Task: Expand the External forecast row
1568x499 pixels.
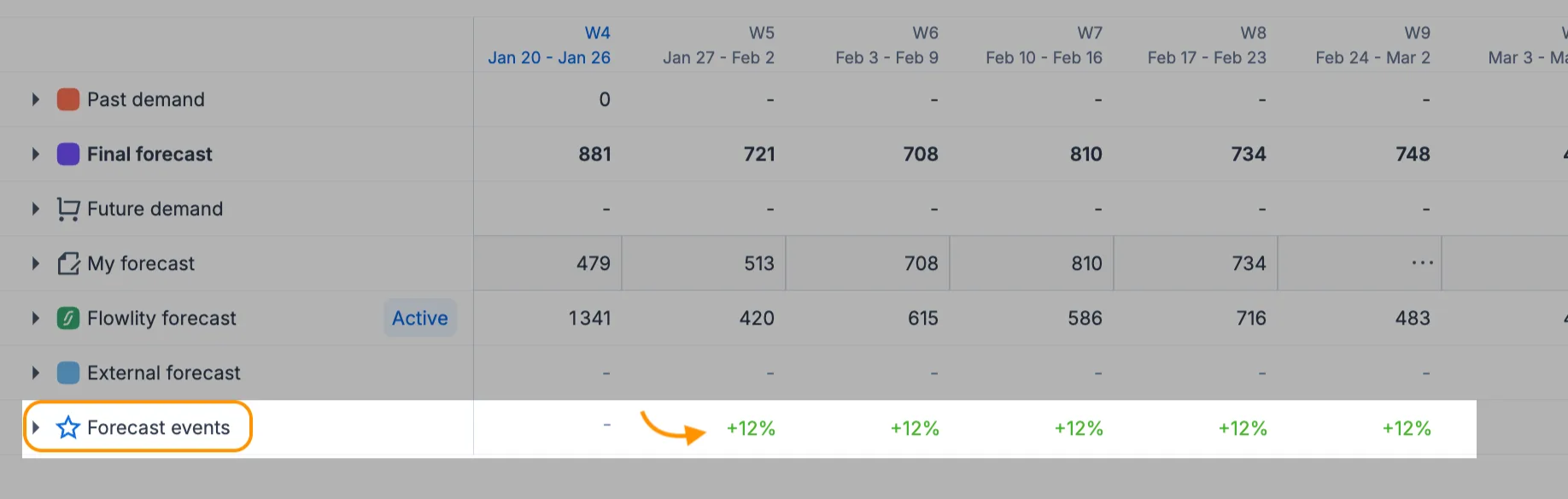Action: tap(36, 373)
